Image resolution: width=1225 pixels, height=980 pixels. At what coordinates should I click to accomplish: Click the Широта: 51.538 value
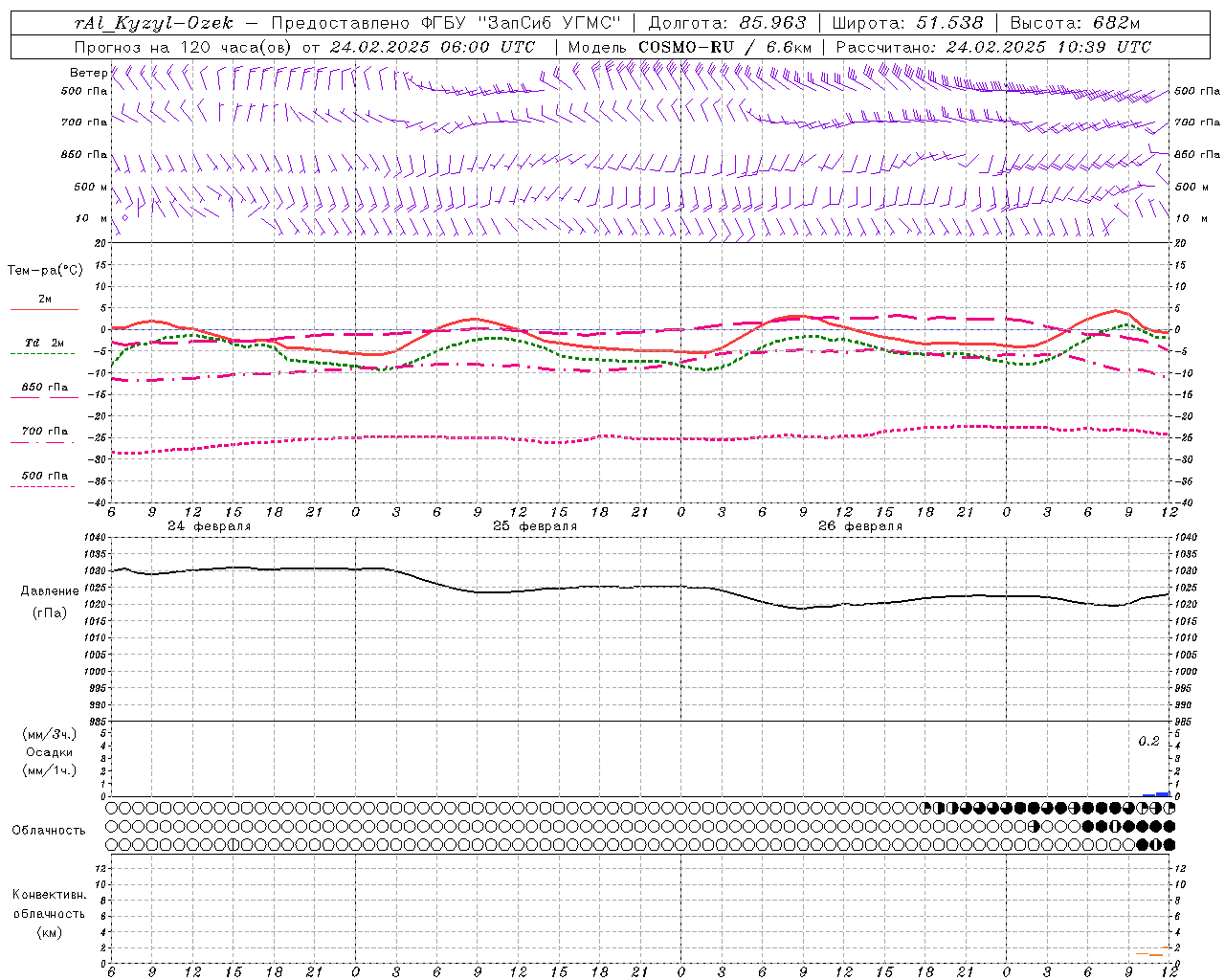coord(907,23)
